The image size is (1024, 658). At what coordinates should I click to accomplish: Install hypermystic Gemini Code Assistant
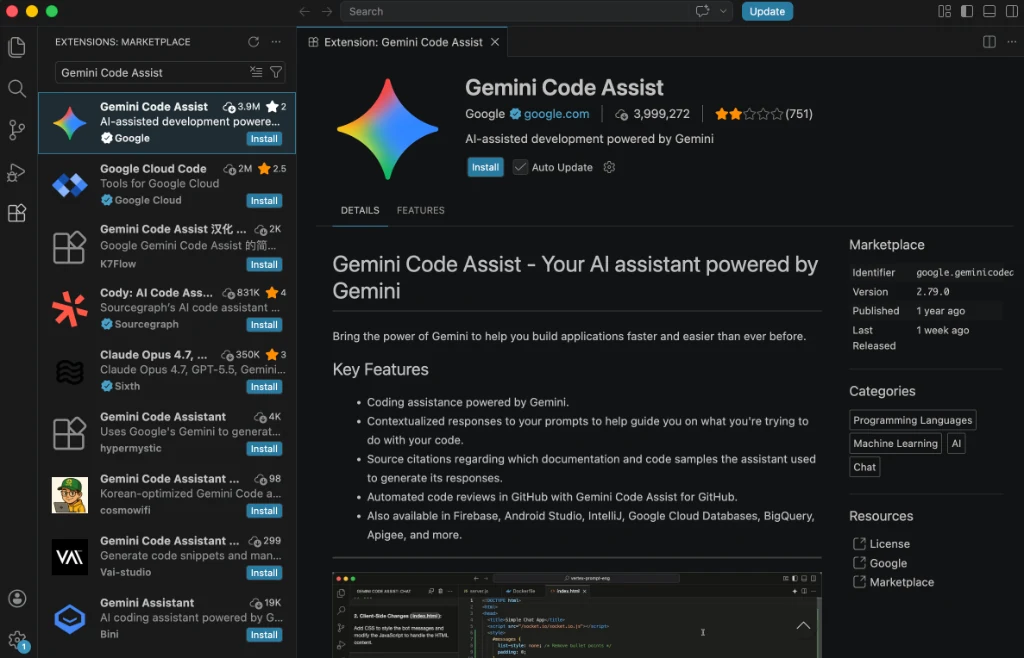tap(264, 448)
